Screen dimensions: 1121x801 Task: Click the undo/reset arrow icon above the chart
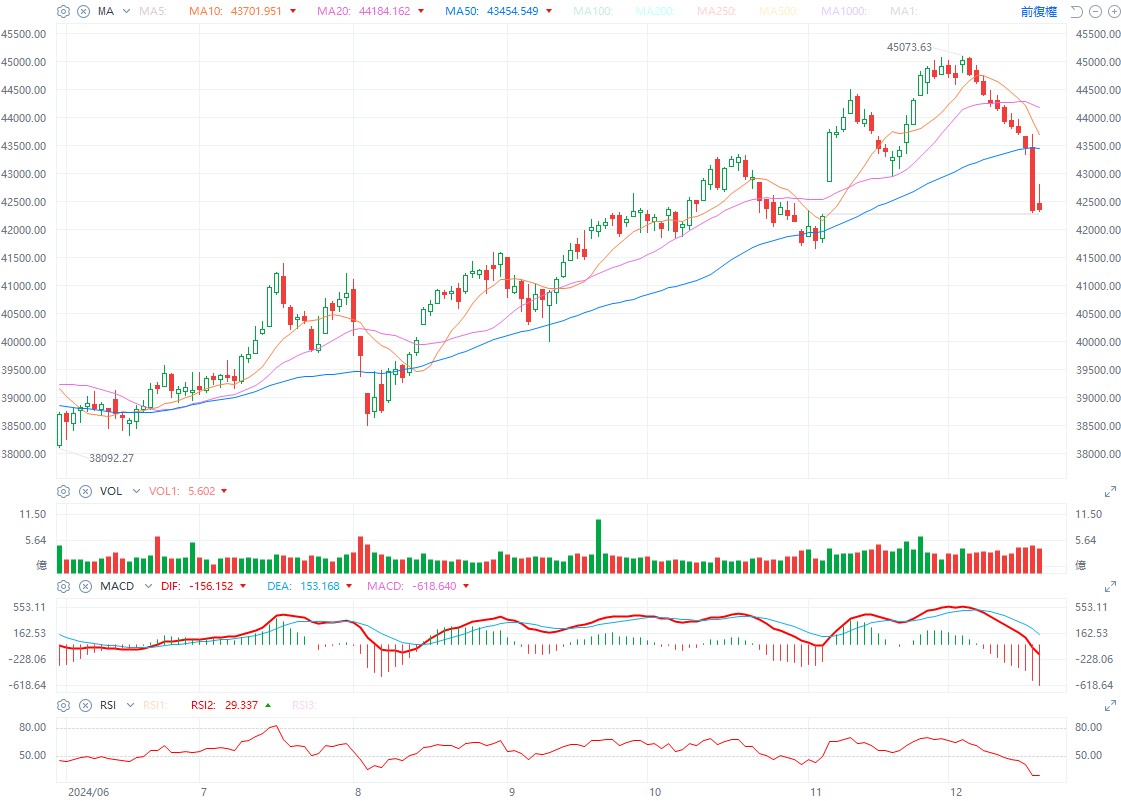tap(1077, 11)
